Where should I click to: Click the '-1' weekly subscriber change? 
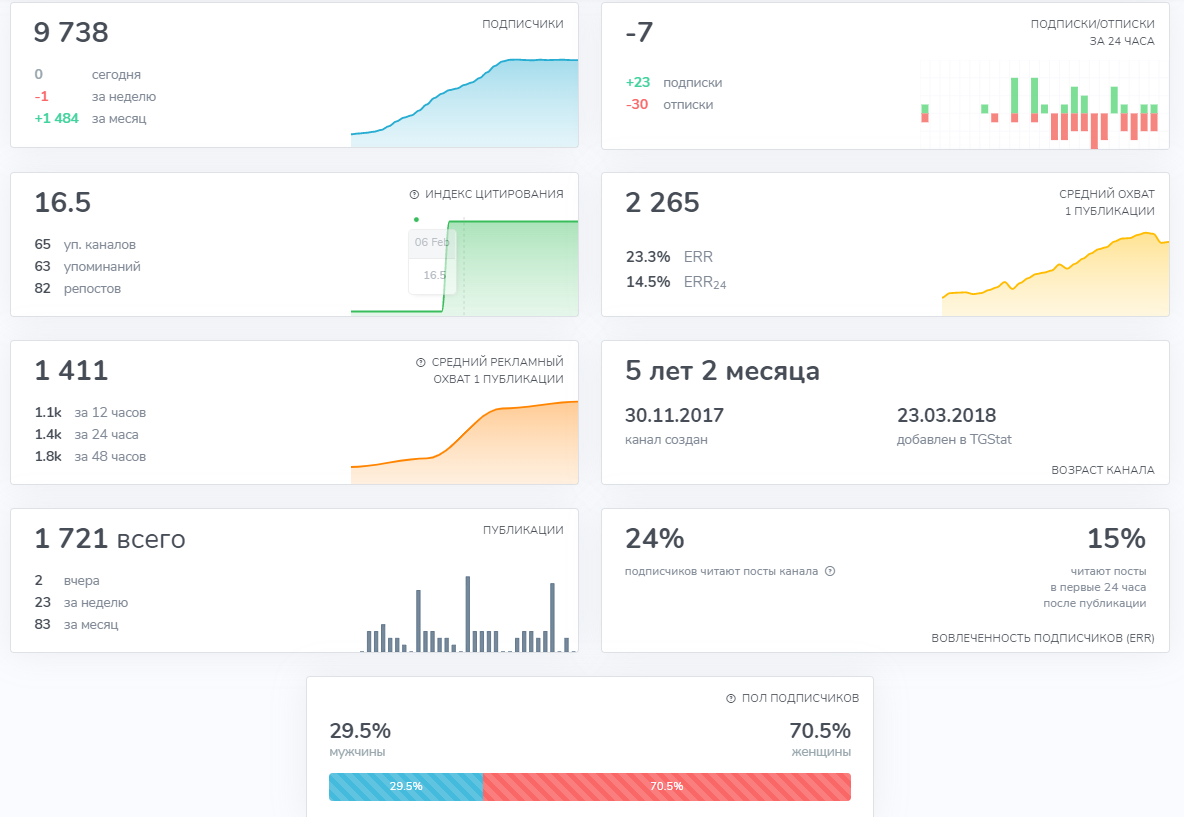coord(42,97)
